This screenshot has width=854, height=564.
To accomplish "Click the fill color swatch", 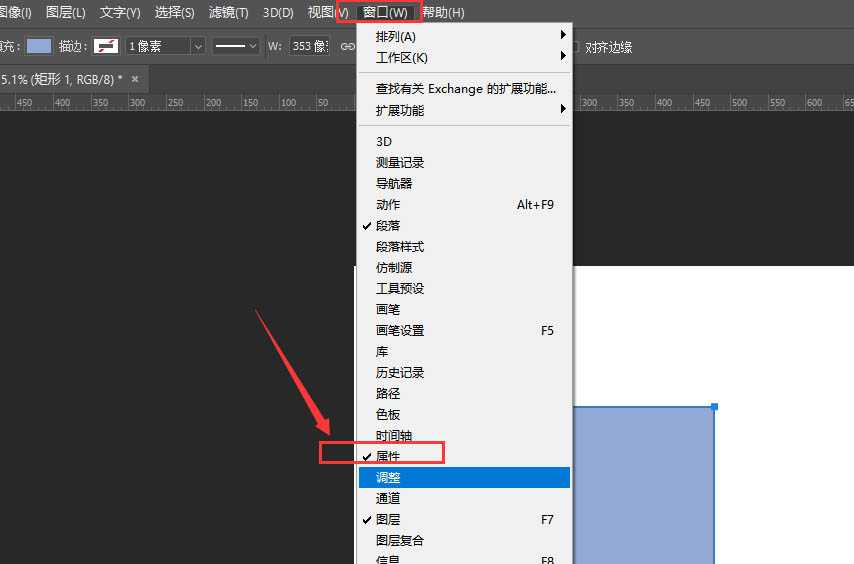I will 39,46.
